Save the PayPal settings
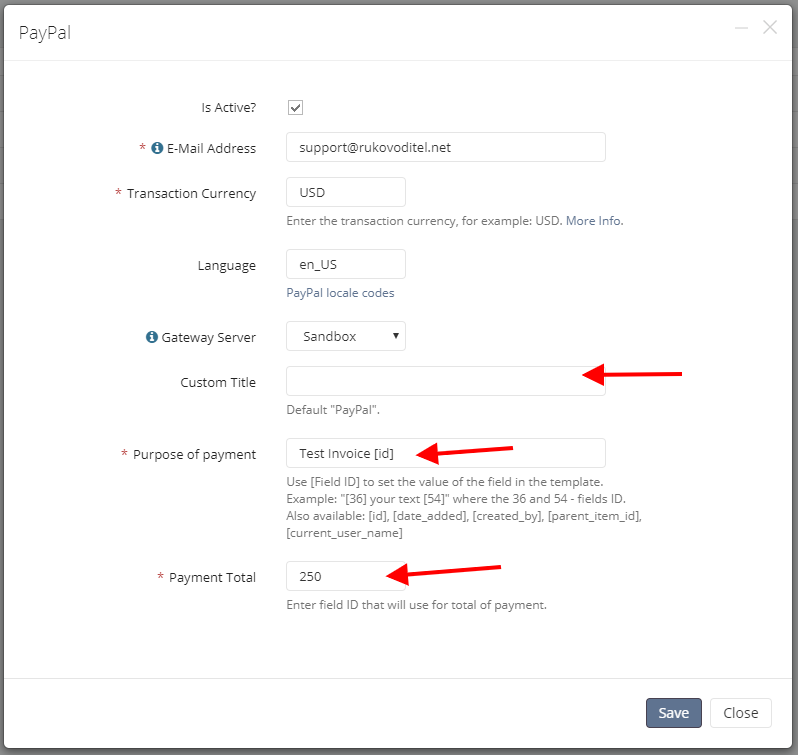Image resolution: width=798 pixels, height=755 pixels. point(673,713)
